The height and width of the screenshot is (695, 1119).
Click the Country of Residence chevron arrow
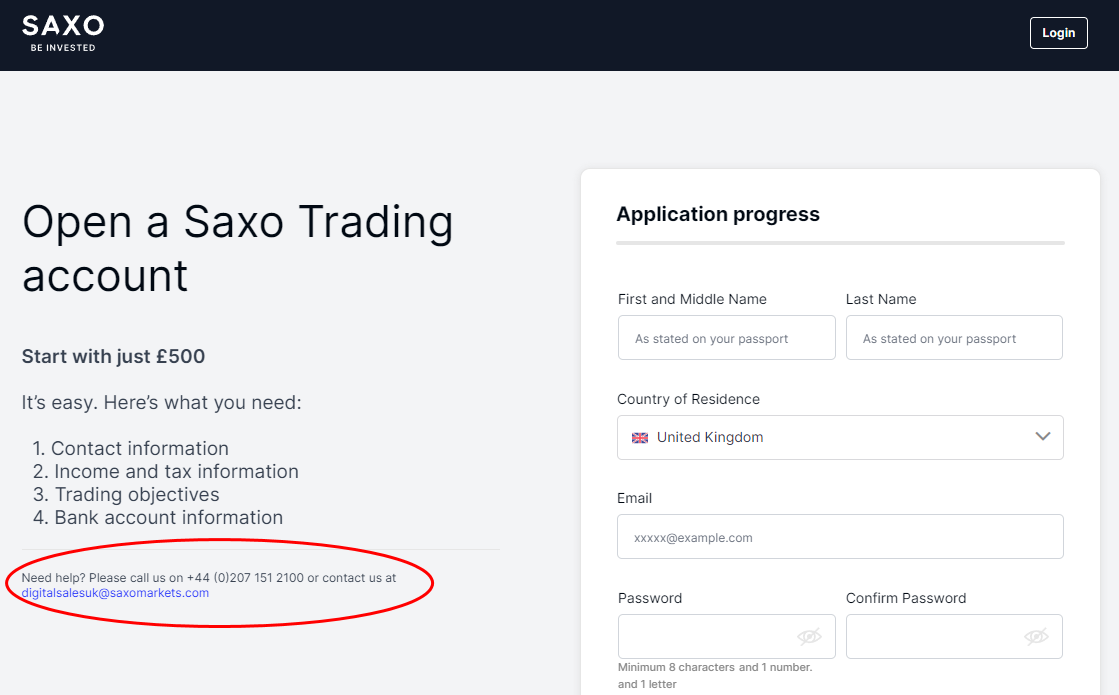[1043, 437]
